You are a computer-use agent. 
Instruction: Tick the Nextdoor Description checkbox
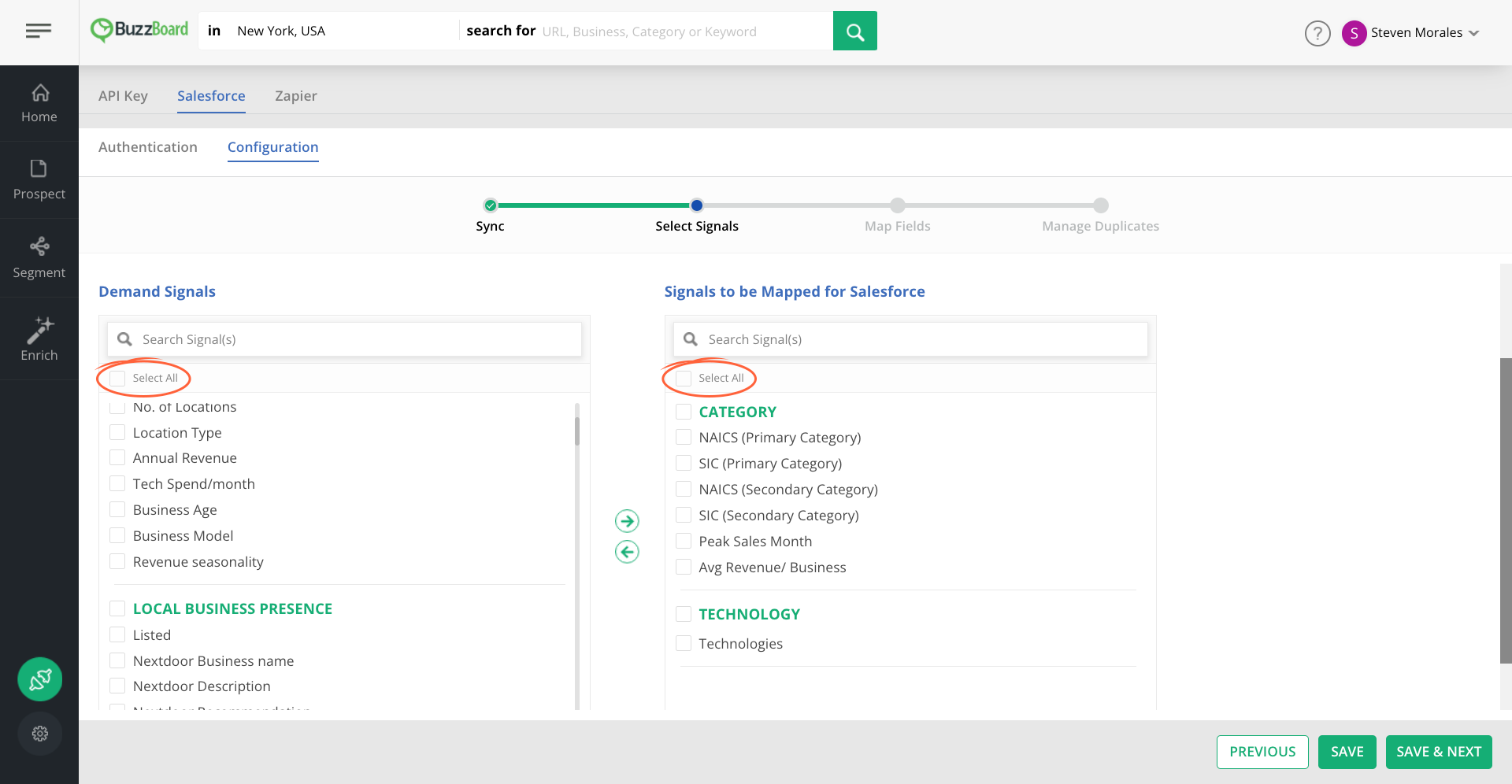(x=117, y=686)
